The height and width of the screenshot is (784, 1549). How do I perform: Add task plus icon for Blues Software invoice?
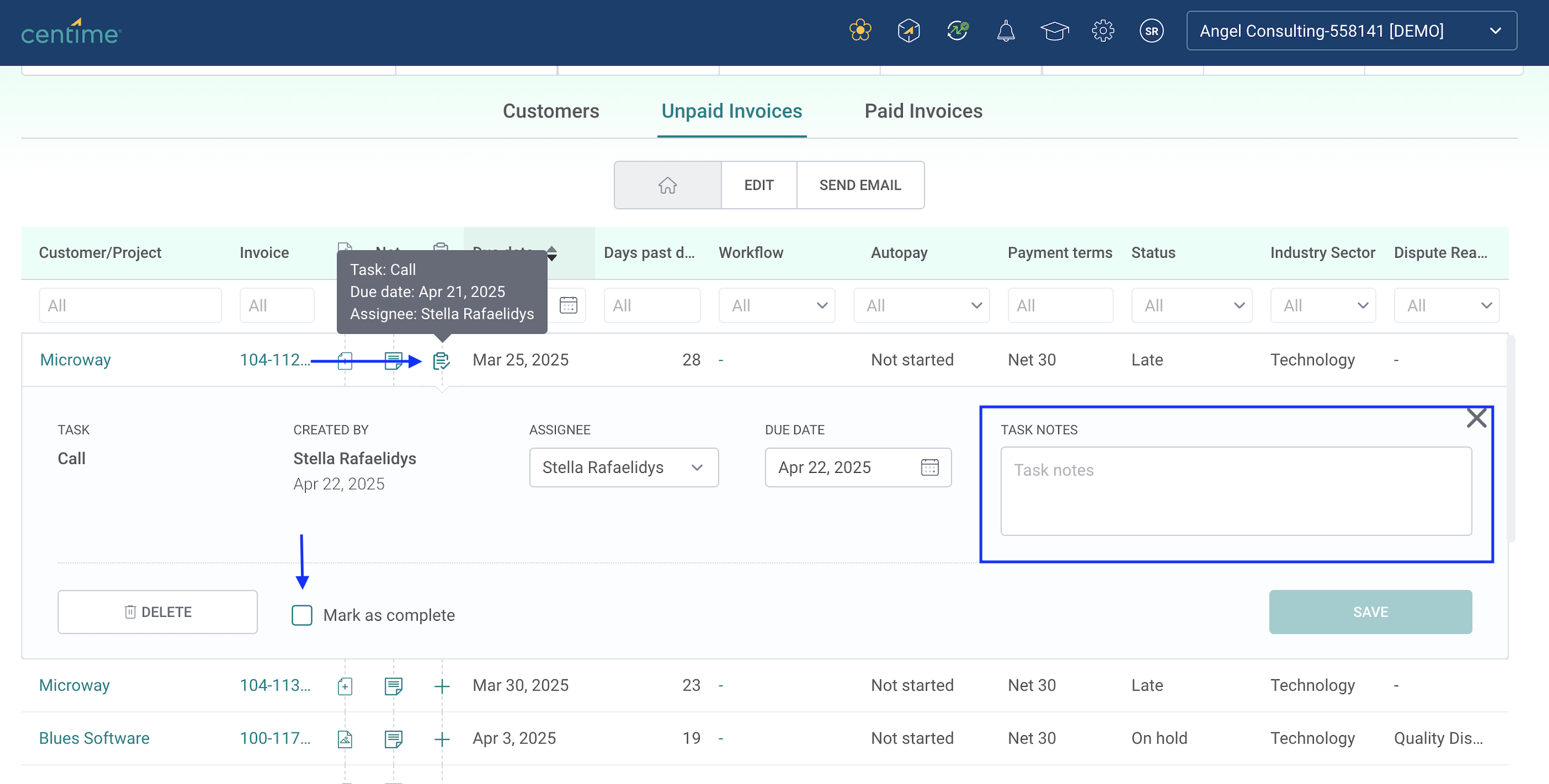point(442,739)
